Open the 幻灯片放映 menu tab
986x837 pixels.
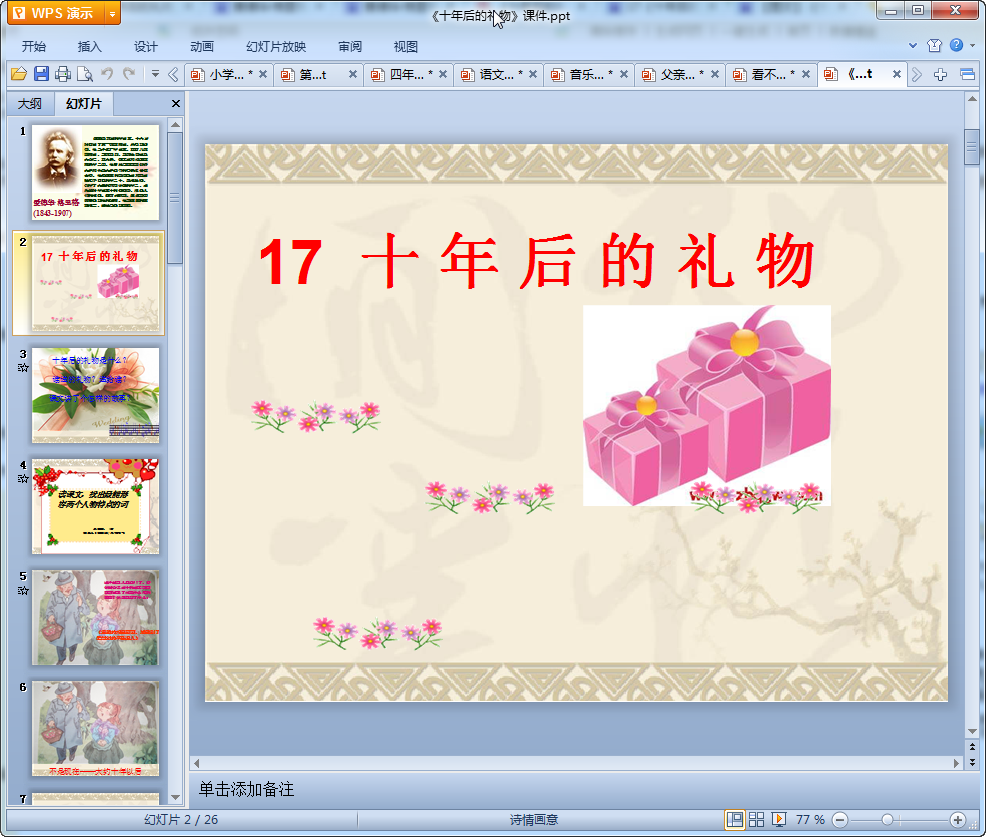pyautogui.click(x=276, y=46)
